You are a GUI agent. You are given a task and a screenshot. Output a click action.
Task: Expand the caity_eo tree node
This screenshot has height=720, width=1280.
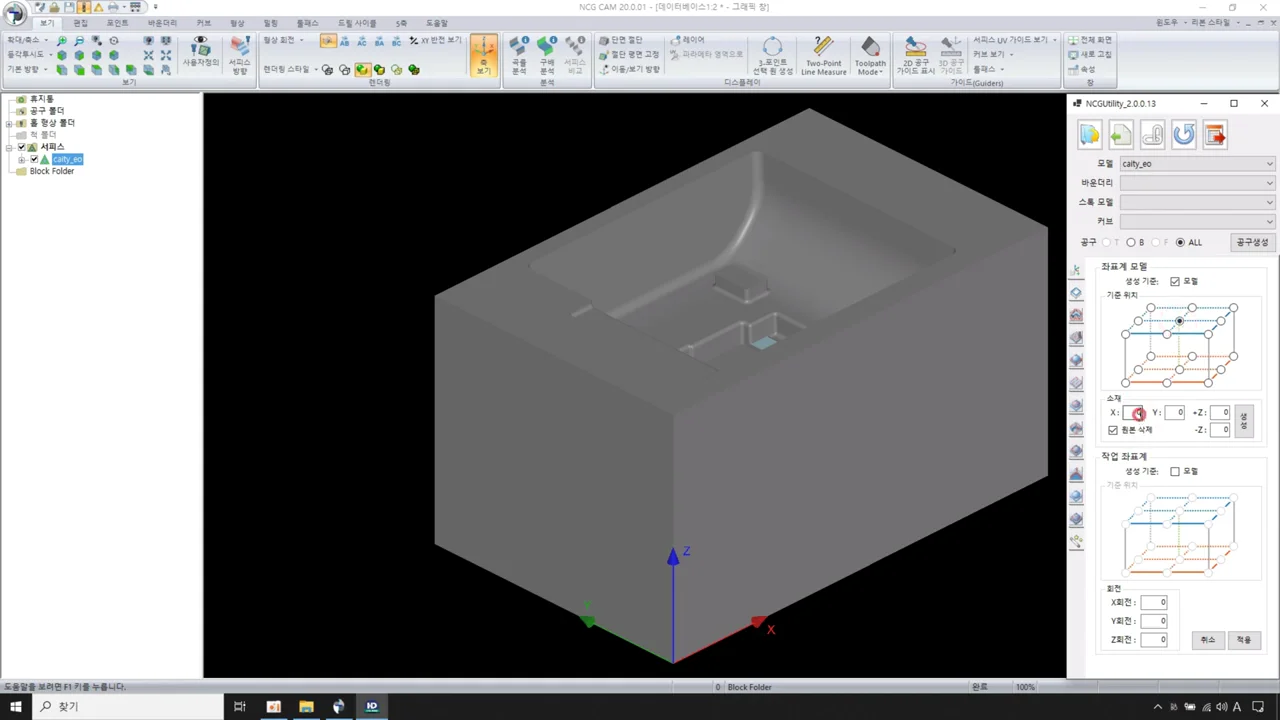click(x=22, y=159)
